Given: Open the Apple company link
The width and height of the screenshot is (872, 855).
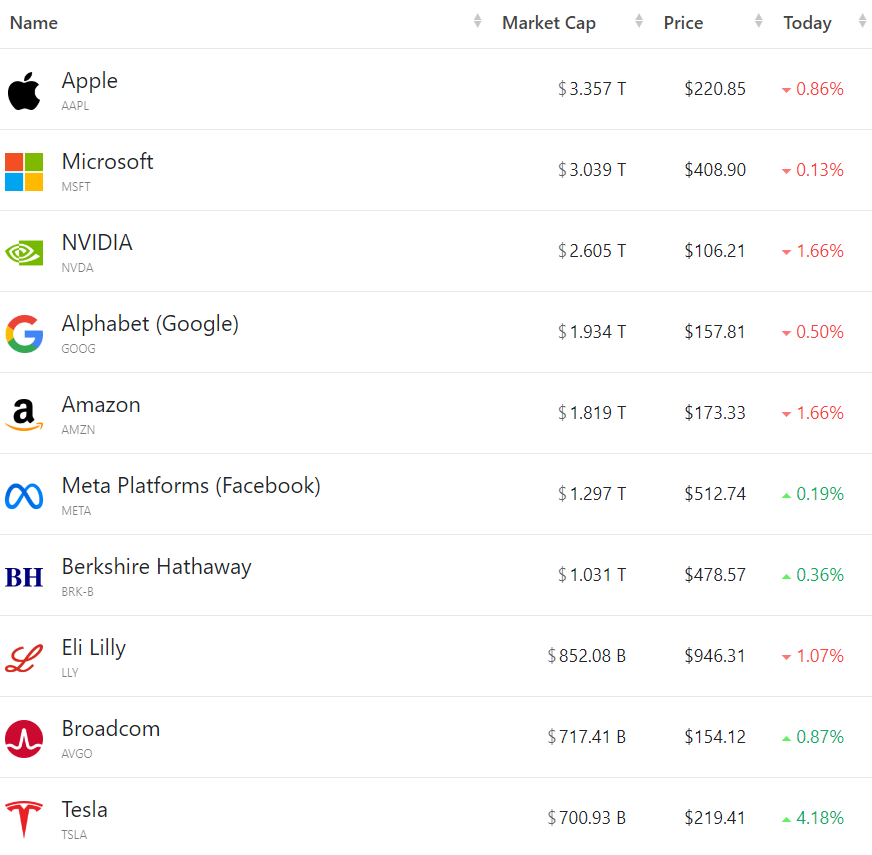Looking at the screenshot, I should (x=90, y=81).
